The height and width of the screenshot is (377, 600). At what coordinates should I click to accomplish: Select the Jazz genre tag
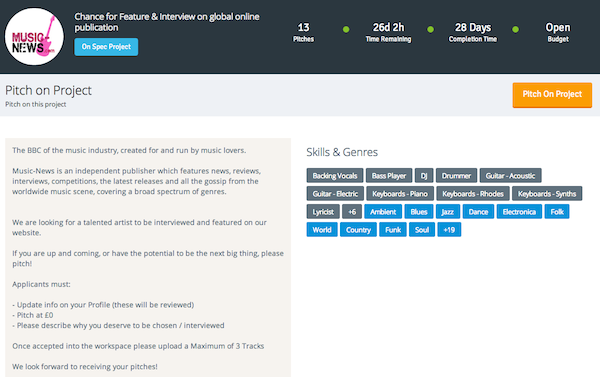(448, 212)
